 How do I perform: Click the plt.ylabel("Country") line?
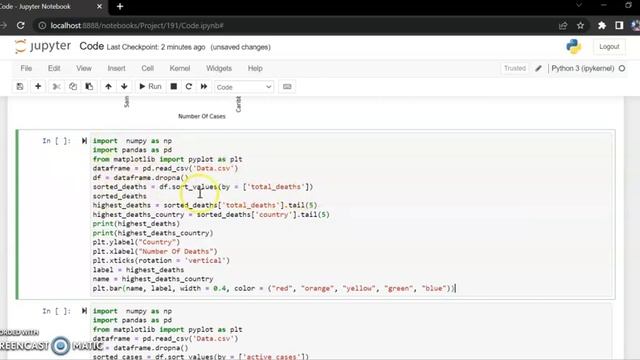(x=136, y=242)
